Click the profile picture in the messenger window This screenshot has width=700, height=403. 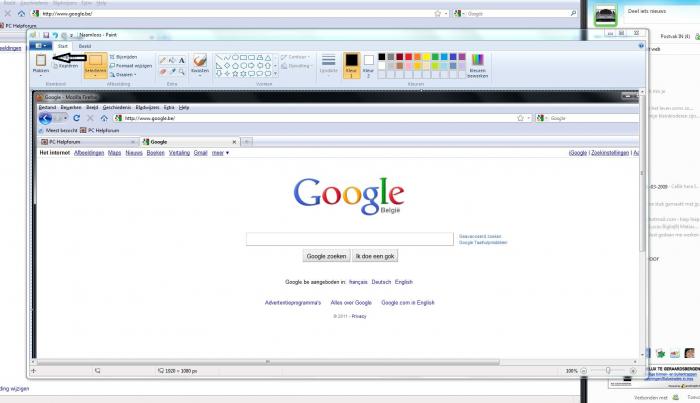coord(605,15)
